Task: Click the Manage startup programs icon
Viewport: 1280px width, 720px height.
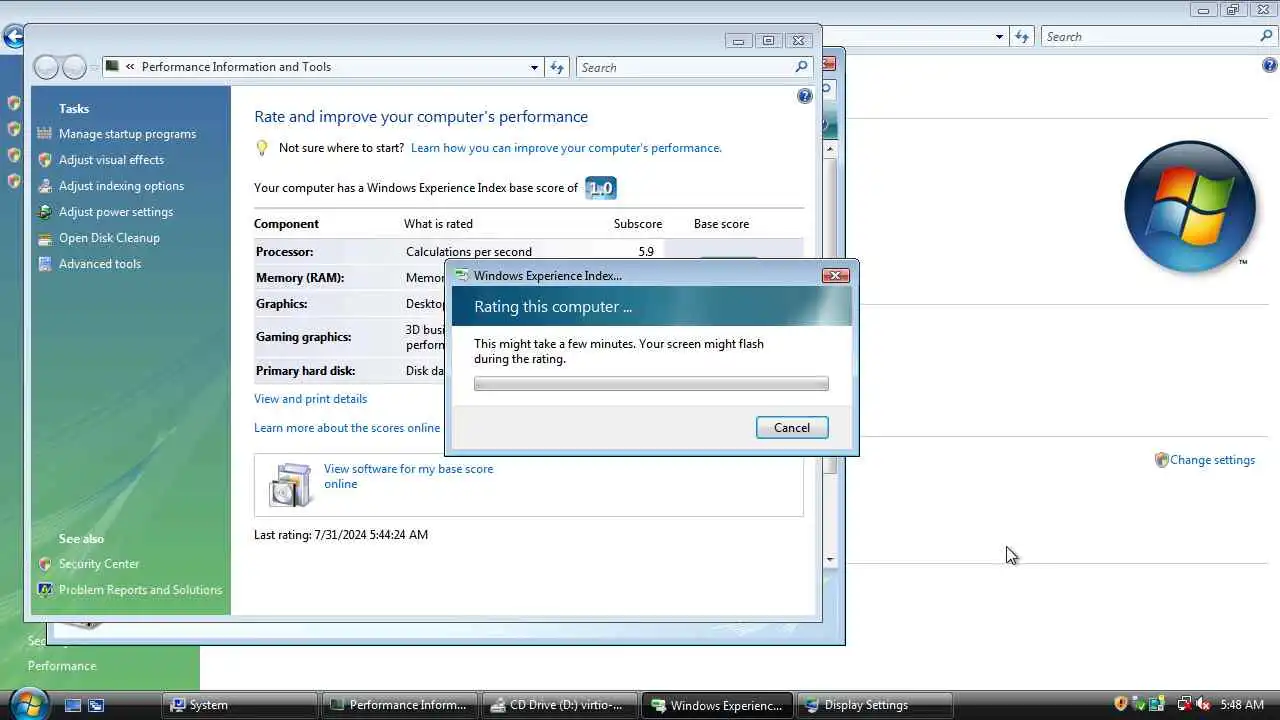Action: pos(44,134)
